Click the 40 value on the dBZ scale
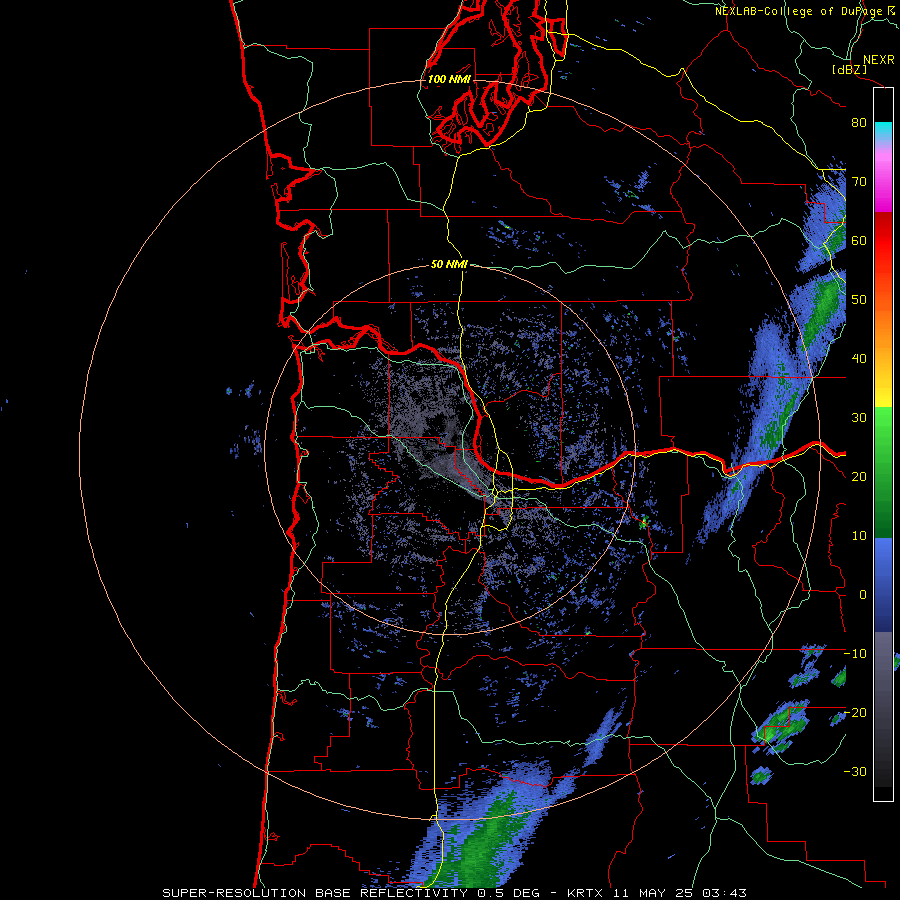 point(859,359)
